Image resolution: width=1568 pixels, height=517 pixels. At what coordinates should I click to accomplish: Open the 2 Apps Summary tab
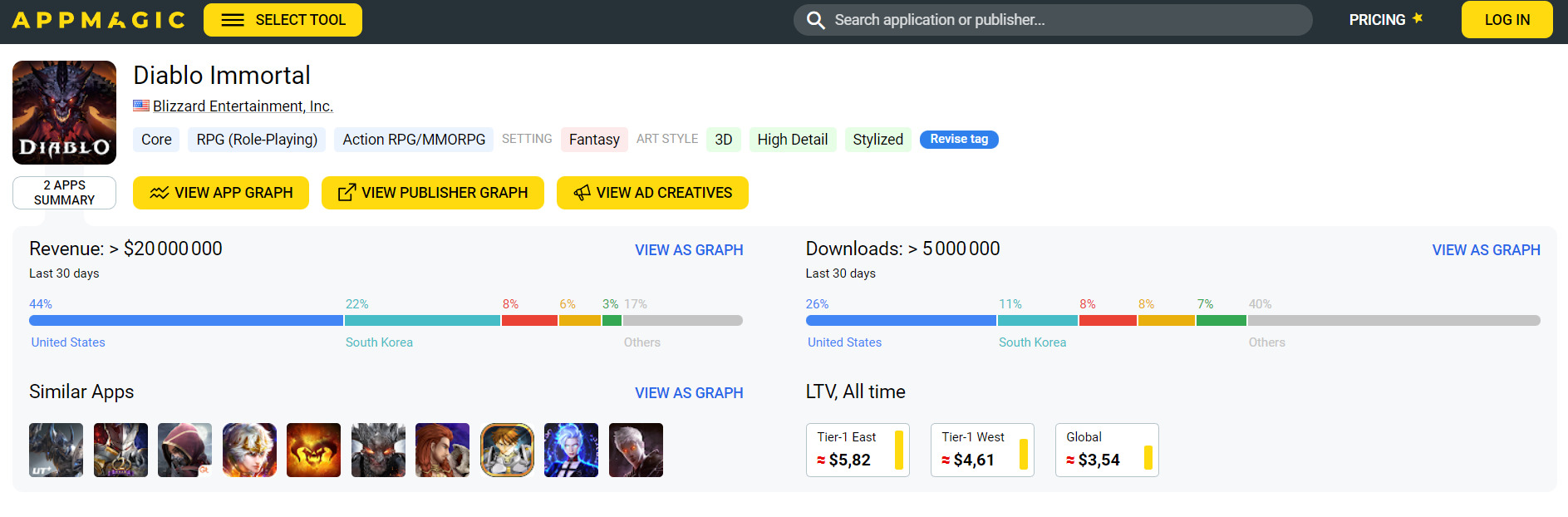point(64,193)
